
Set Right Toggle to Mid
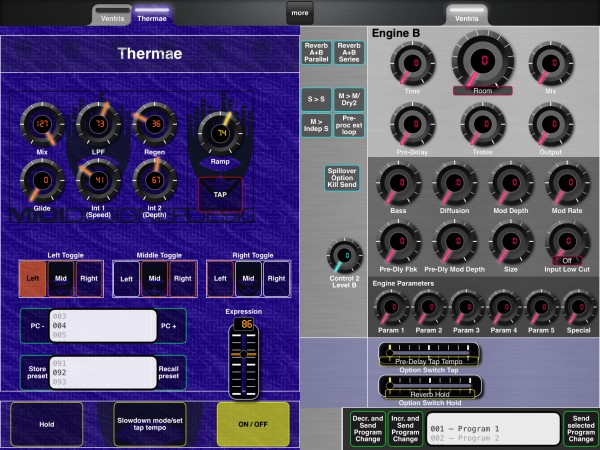click(x=248, y=279)
